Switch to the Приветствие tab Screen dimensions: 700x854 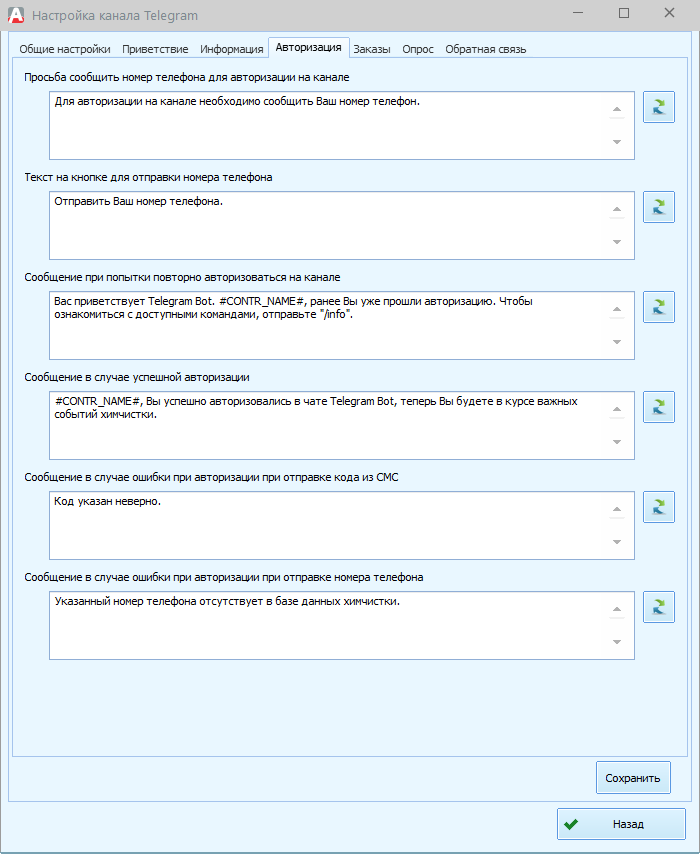coord(155,49)
